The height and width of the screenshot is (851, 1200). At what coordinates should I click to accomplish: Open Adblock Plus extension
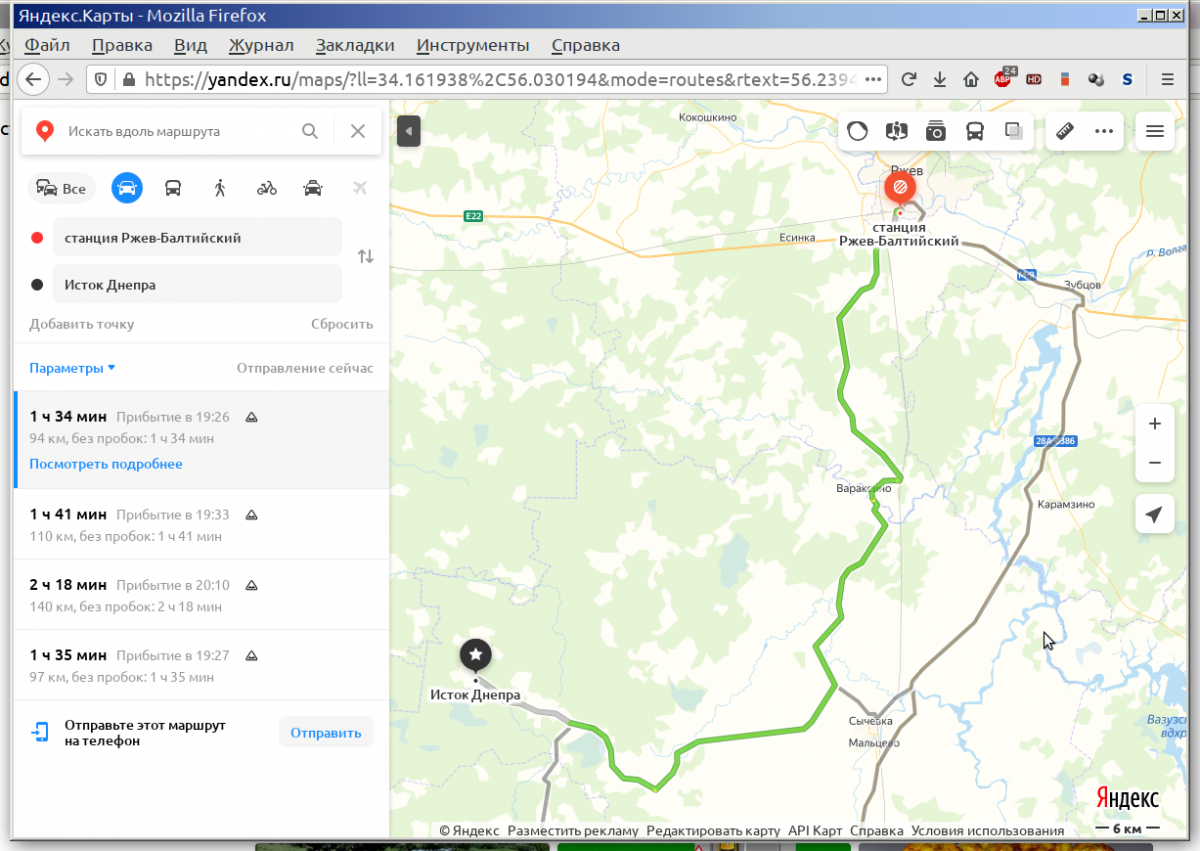pos(1003,79)
